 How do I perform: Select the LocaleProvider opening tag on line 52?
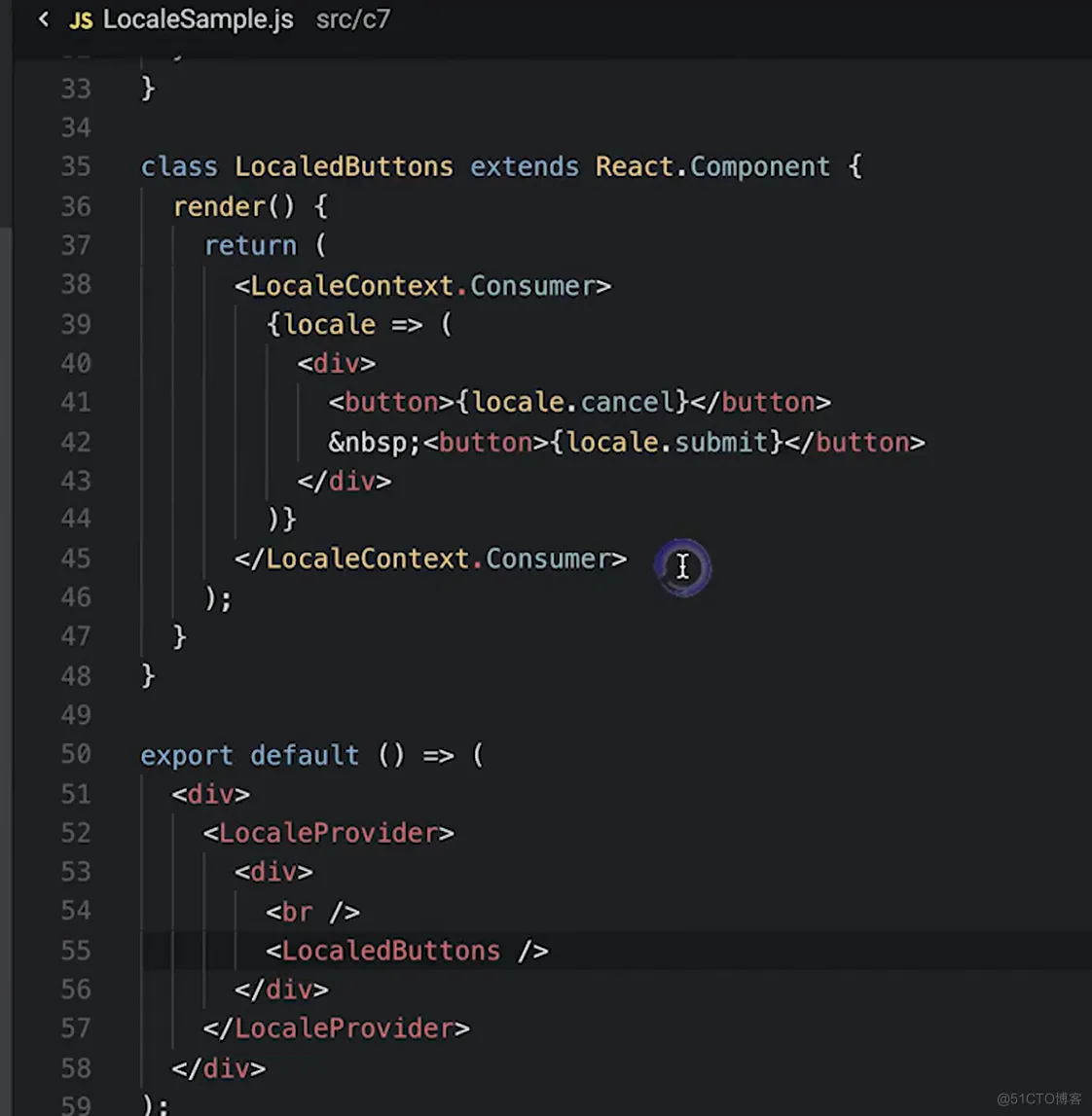[329, 833]
